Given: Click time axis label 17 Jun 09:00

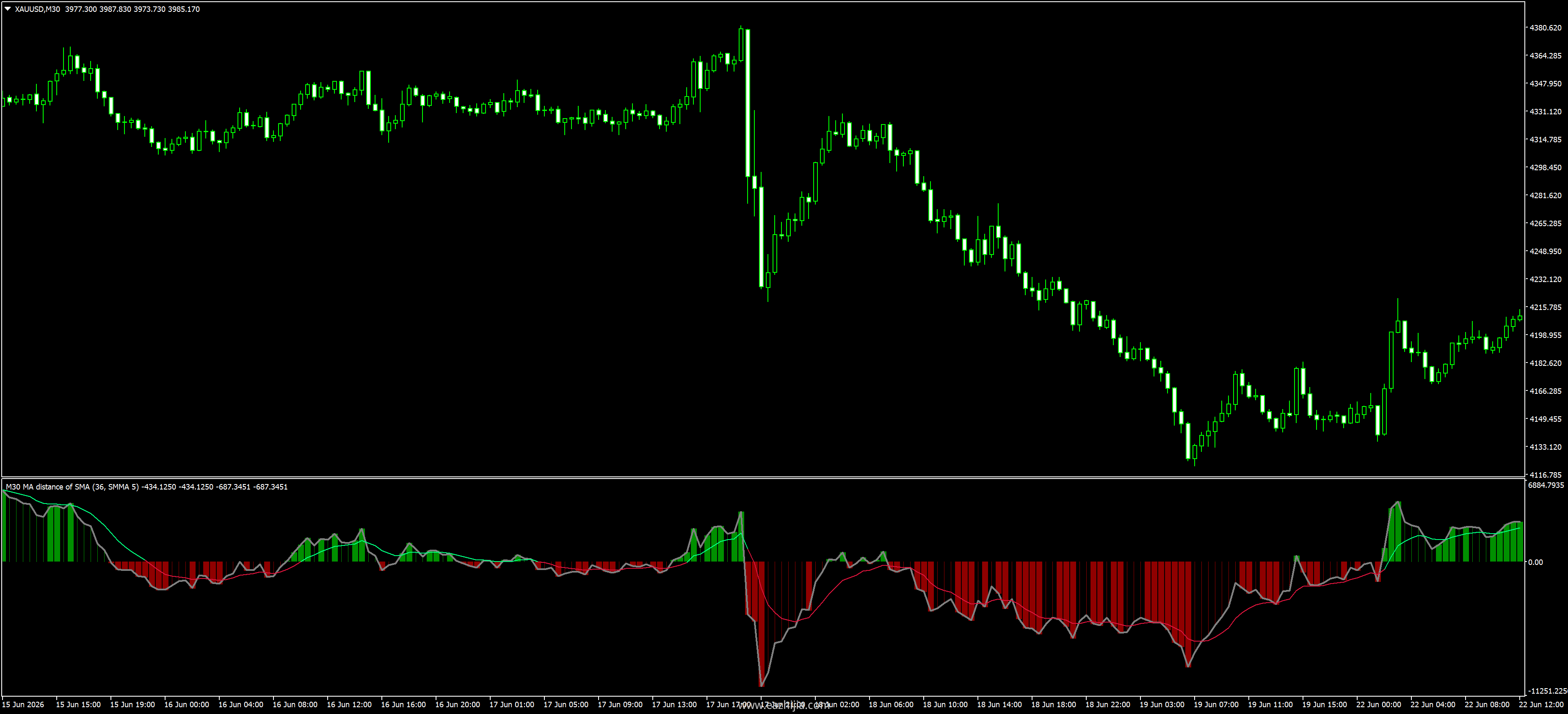Looking at the screenshot, I should (620, 706).
